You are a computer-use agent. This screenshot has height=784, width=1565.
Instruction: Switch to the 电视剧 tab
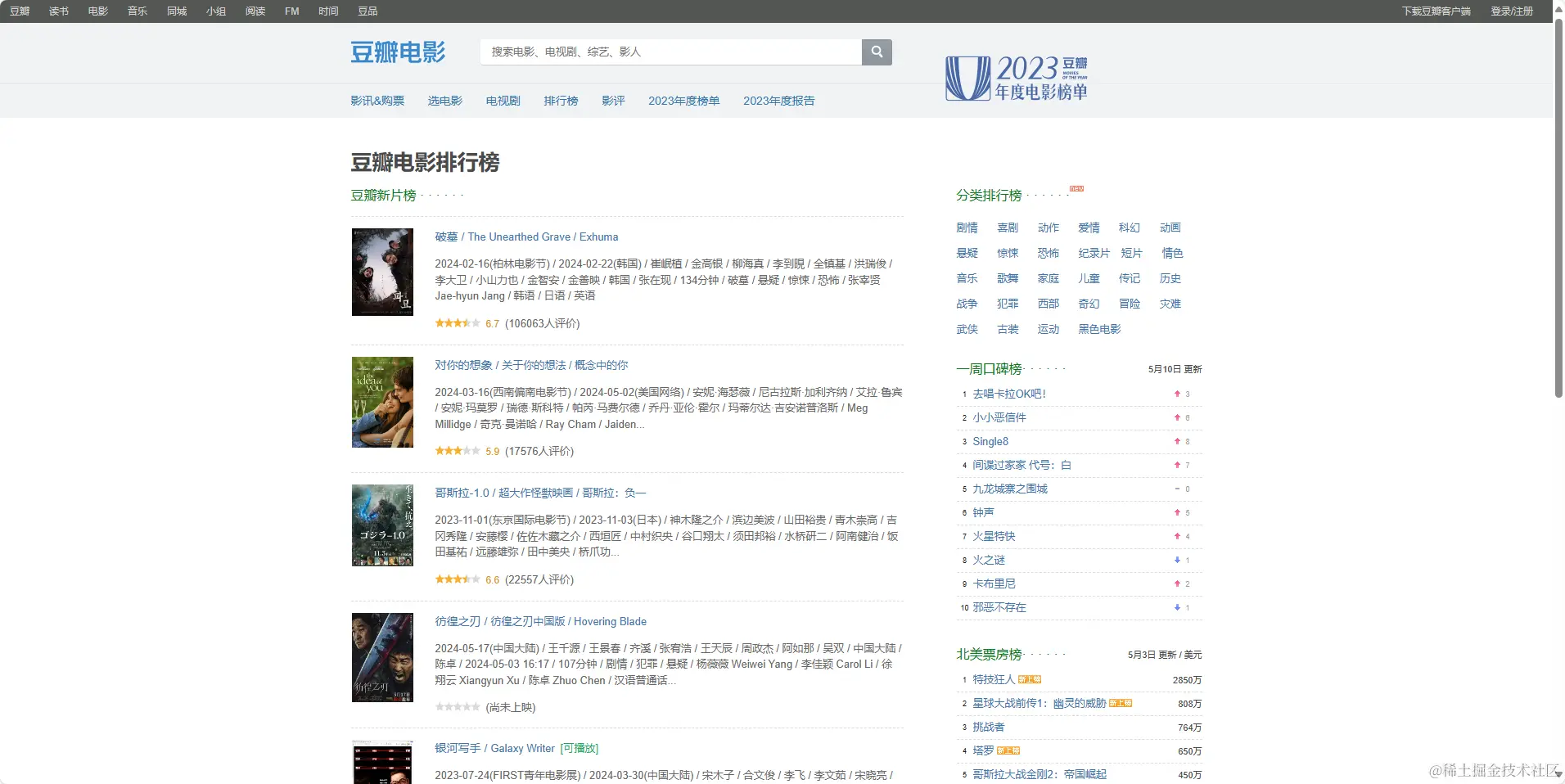click(502, 100)
